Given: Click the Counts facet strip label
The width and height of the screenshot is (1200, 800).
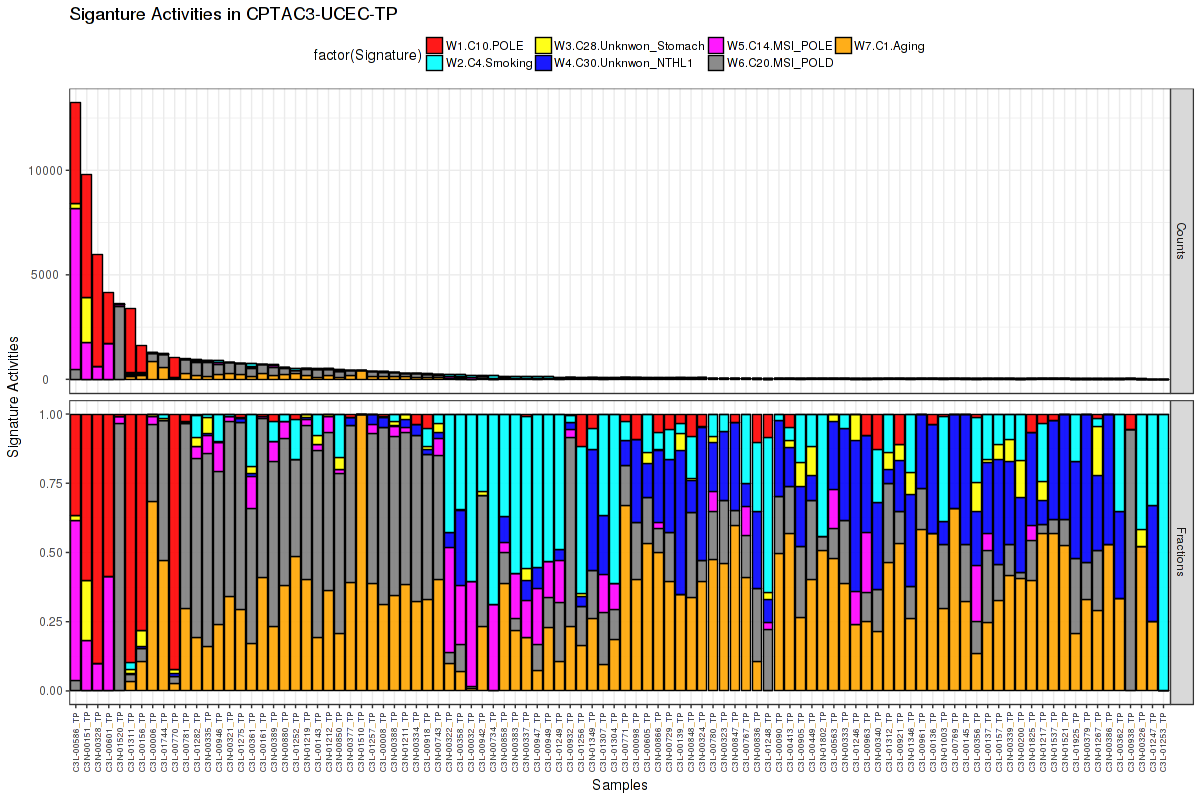Looking at the screenshot, I should [1181, 241].
